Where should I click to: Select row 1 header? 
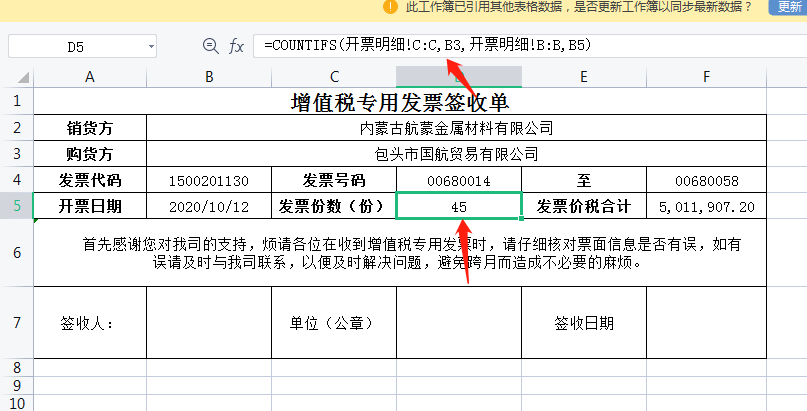click(x=16, y=101)
